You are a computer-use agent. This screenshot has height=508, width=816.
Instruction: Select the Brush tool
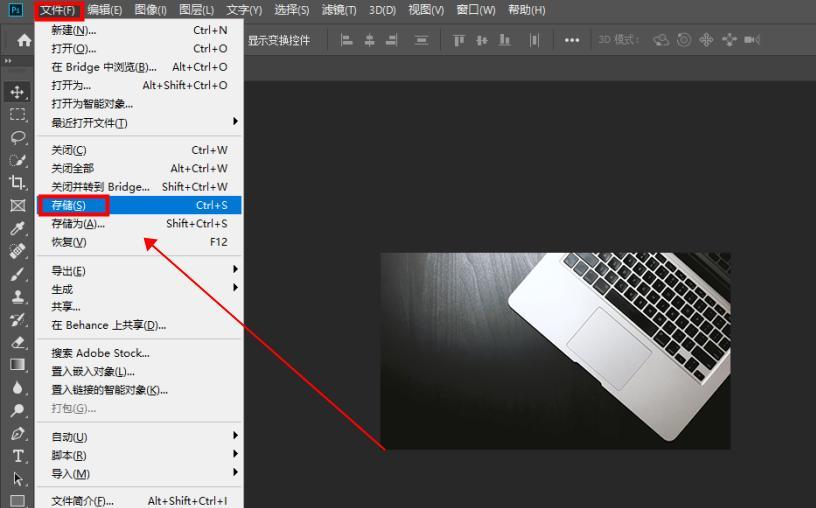point(17,274)
